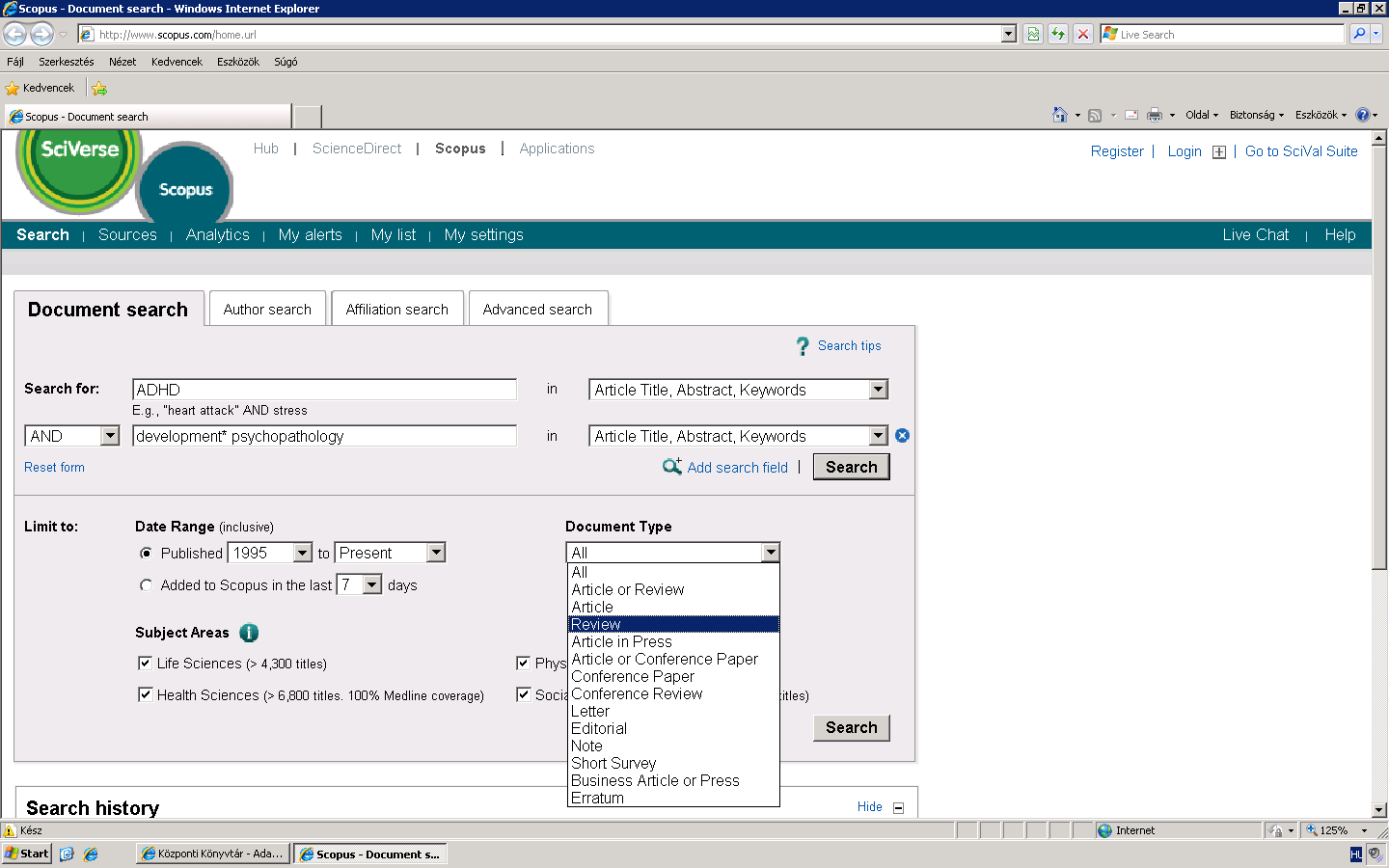Click the Add to Favorites bar star icon

pyautogui.click(x=99, y=88)
